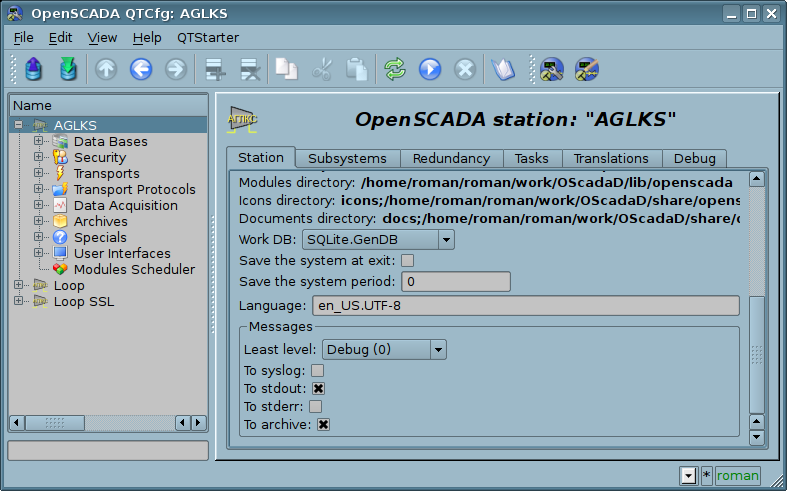Click the tree's horizontal scrollbar handle
This screenshot has height=491, width=787.
tap(54, 422)
